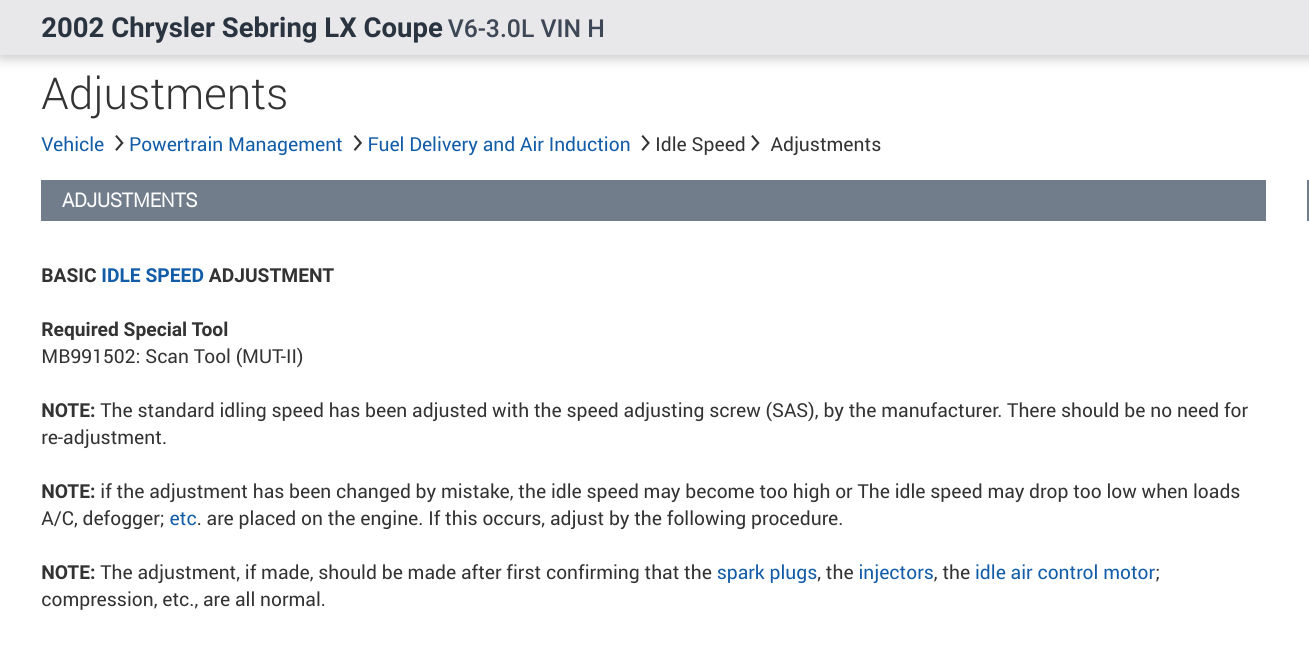1309x647 pixels.
Task: Open the spark plugs link
Action: (x=766, y=573)
